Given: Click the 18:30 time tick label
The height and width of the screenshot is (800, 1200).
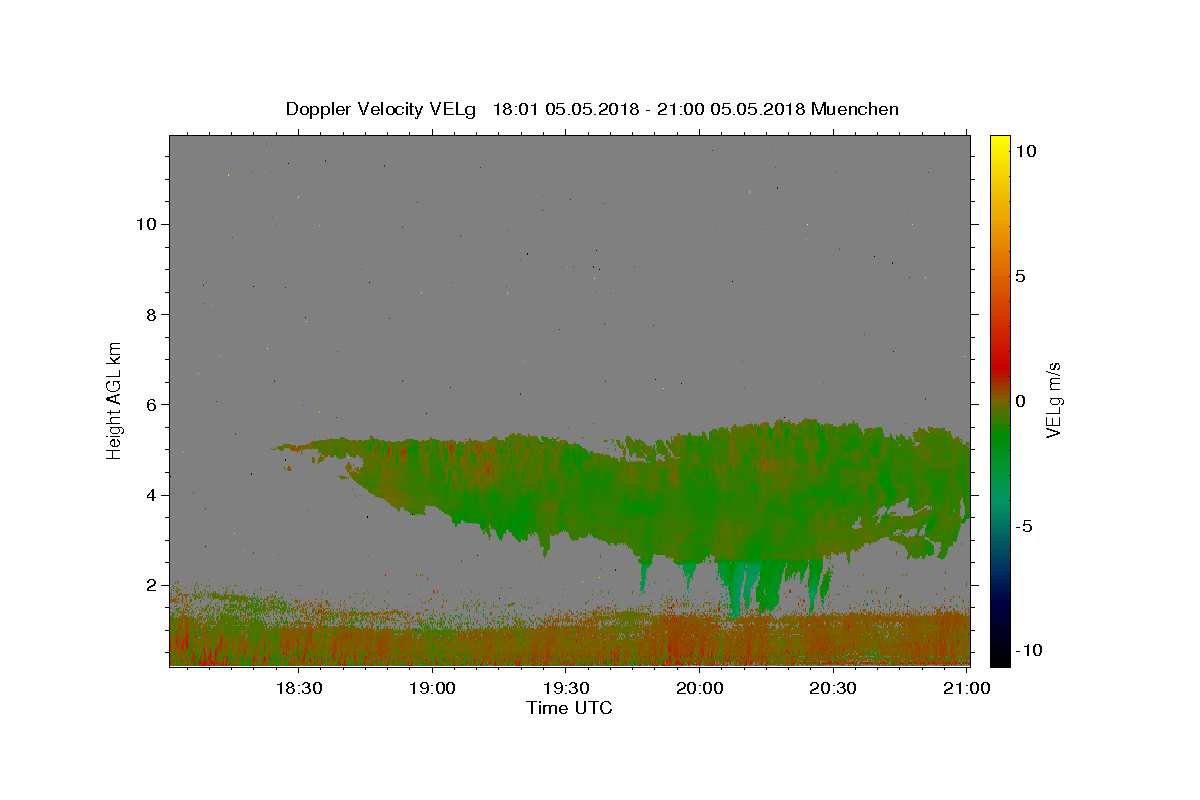Looking at the screenshot, I should [298, 689].
